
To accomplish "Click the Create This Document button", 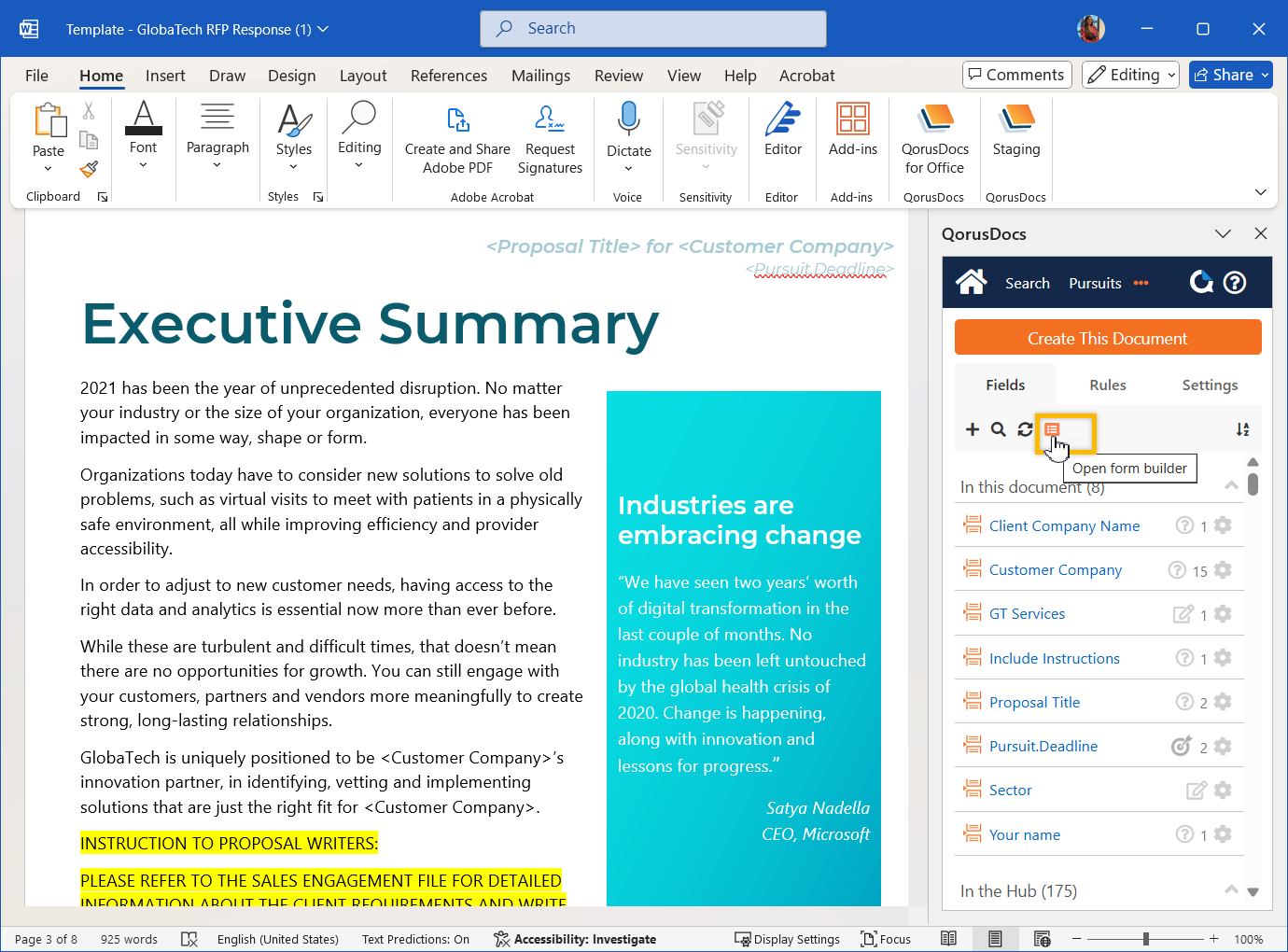I will (x=1107, y=338).
